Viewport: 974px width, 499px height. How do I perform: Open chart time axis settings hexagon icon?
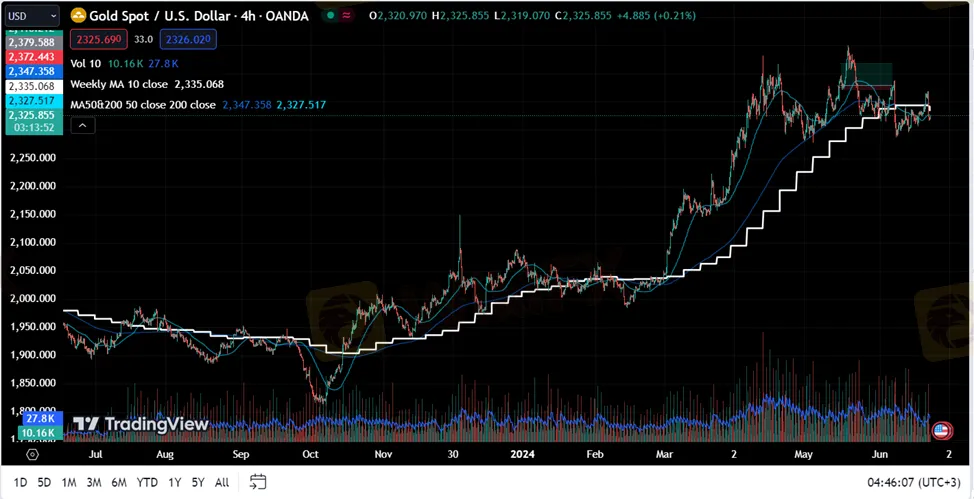click(x=33, y=454)
